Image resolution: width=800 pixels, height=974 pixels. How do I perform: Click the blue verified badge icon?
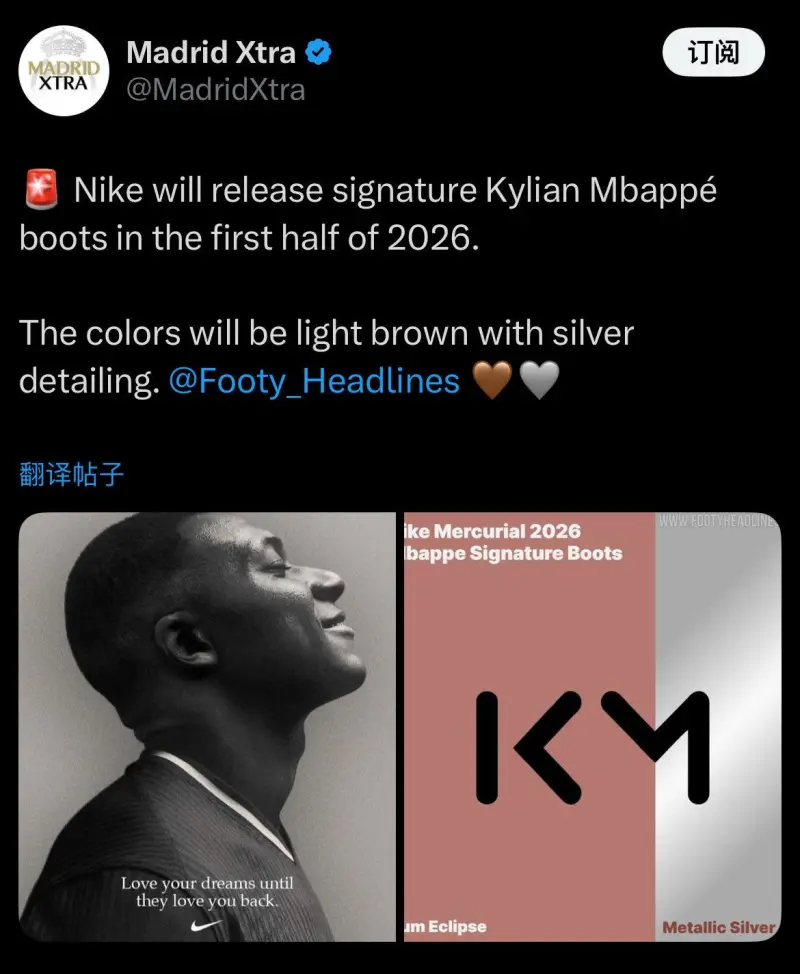click(x=318, y=52)
